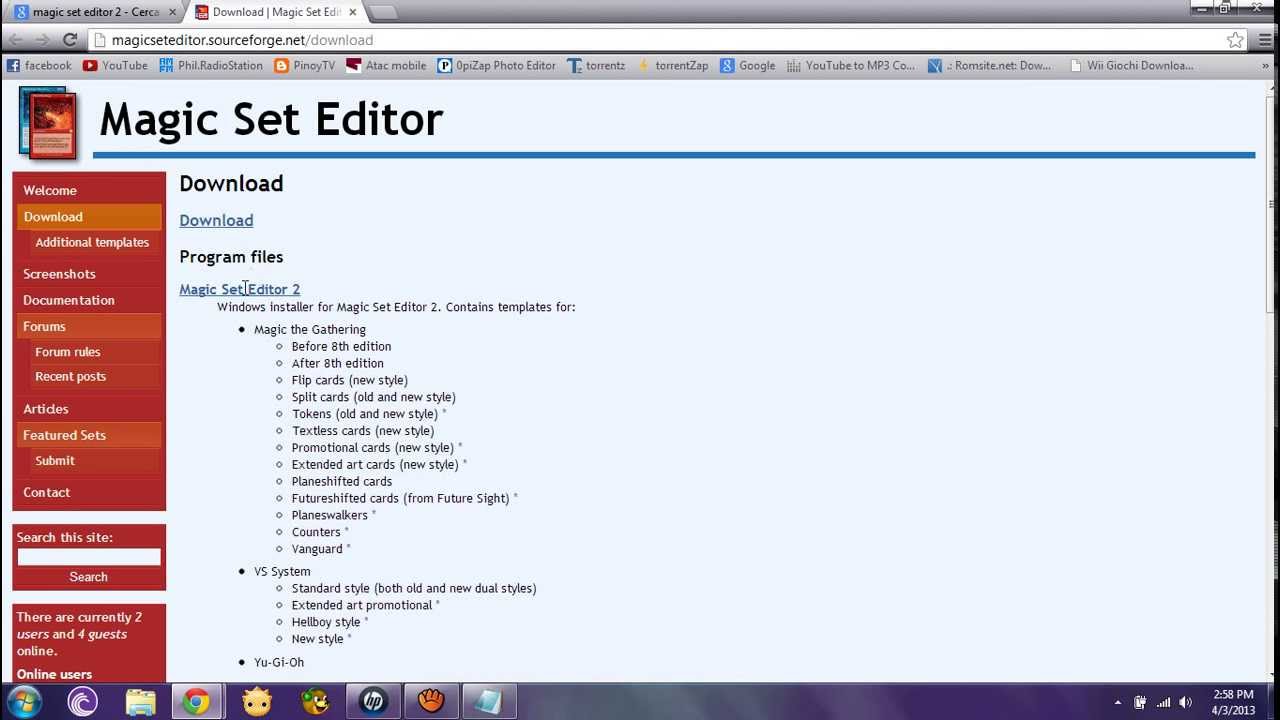The image size is (1280, 720).
Task: Open the YouTube bookmark
Action: (115, 65)
